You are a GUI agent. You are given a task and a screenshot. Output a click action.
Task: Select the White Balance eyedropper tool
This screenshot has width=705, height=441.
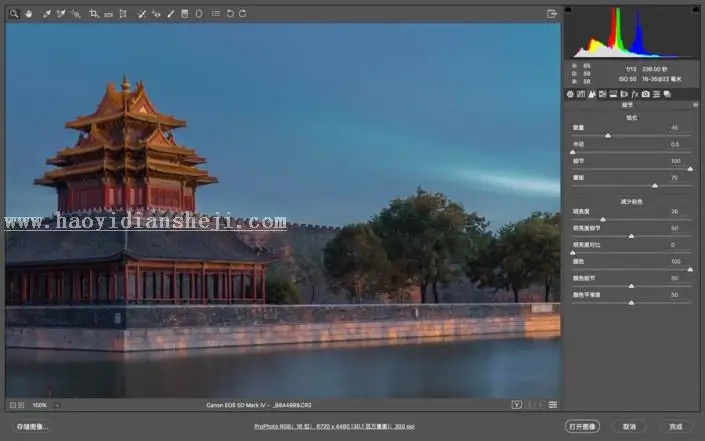[x=46, y=14]
